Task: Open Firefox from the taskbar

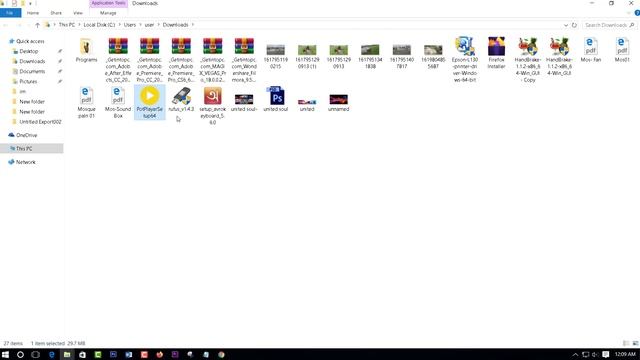Action: tap(160, 355)
